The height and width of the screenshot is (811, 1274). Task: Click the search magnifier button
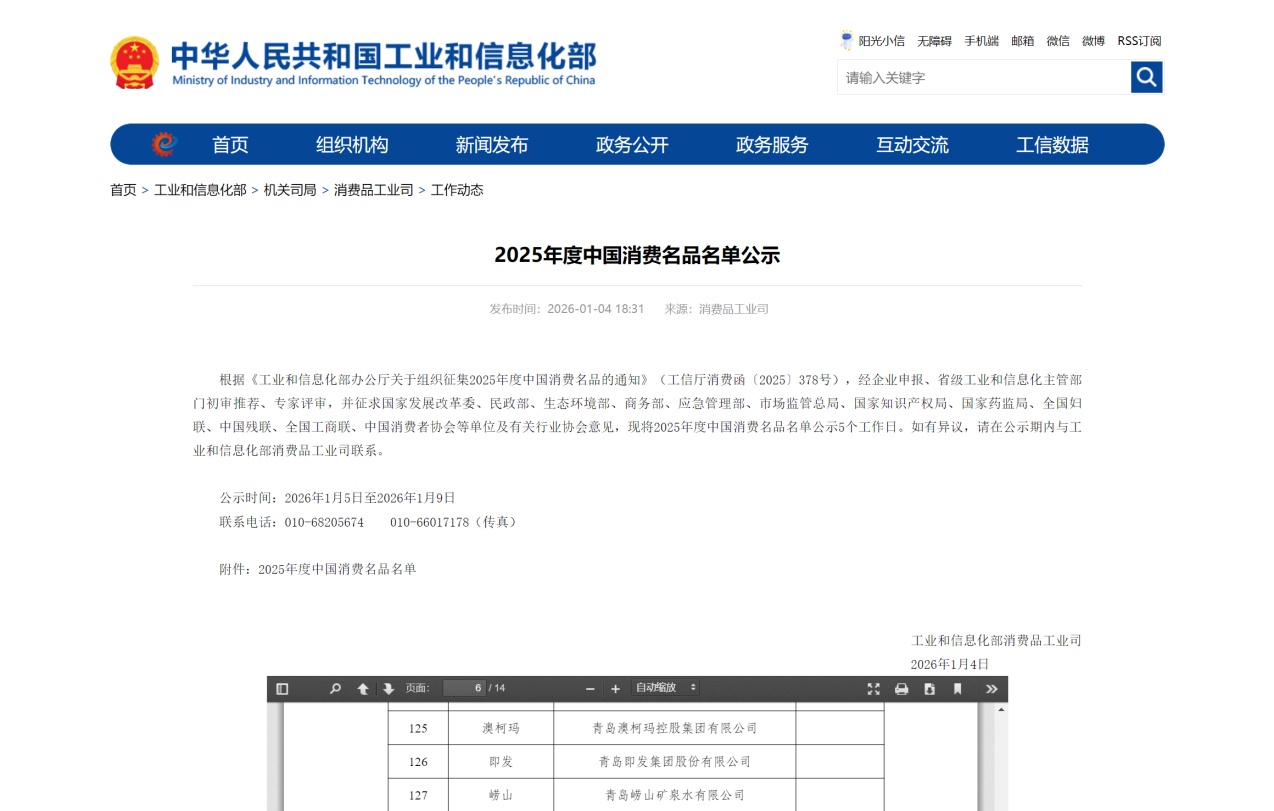point(1146,77)
